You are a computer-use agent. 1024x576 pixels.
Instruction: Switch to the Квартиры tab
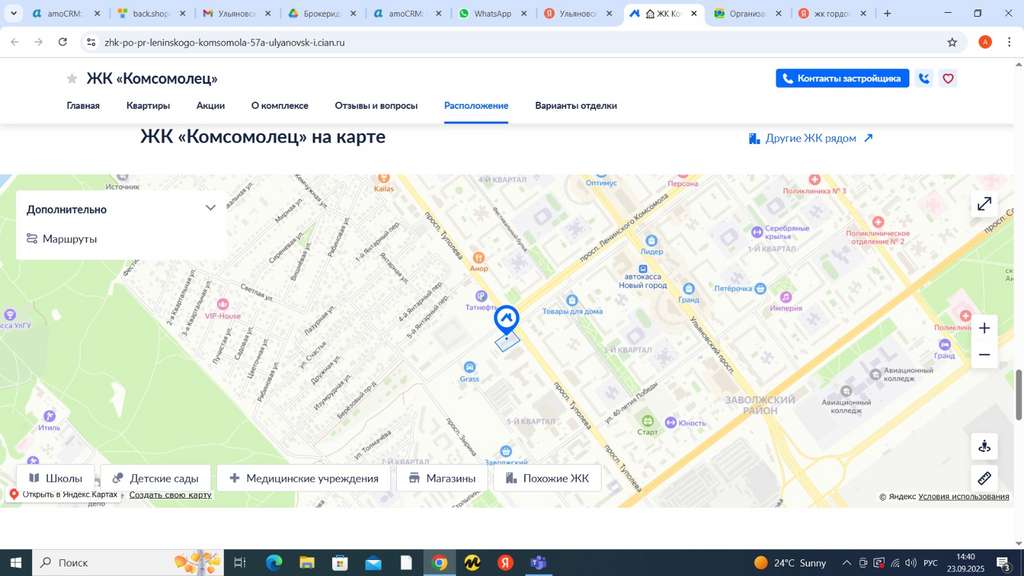(148, 106)
